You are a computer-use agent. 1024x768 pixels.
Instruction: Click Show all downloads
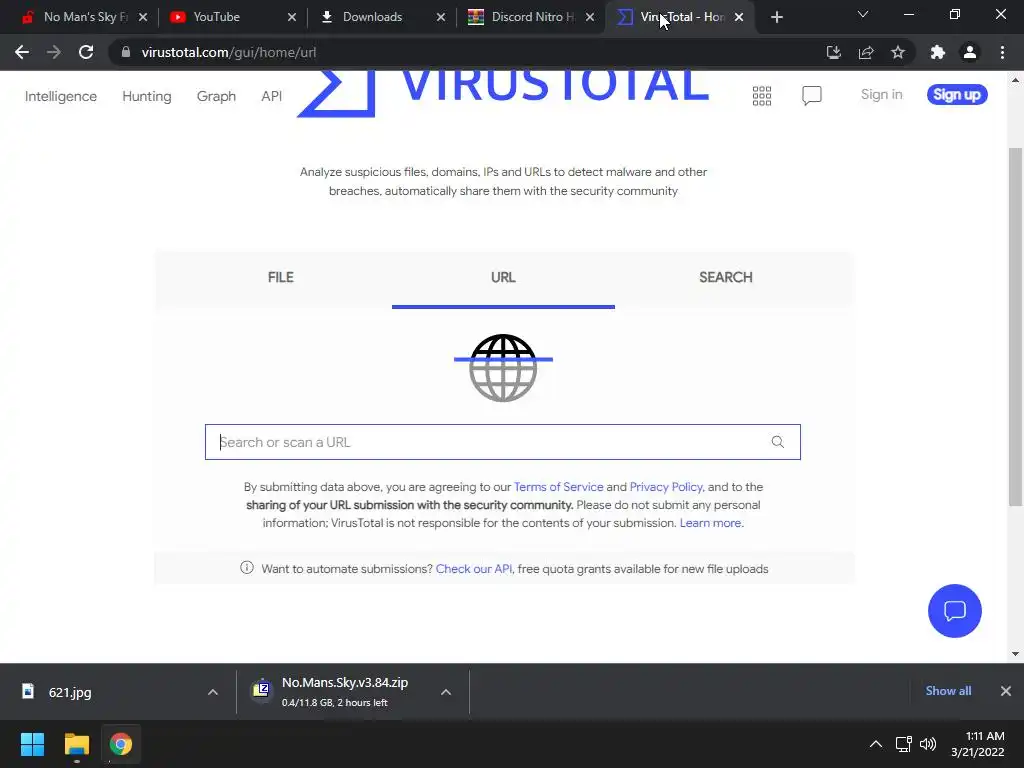948,691
